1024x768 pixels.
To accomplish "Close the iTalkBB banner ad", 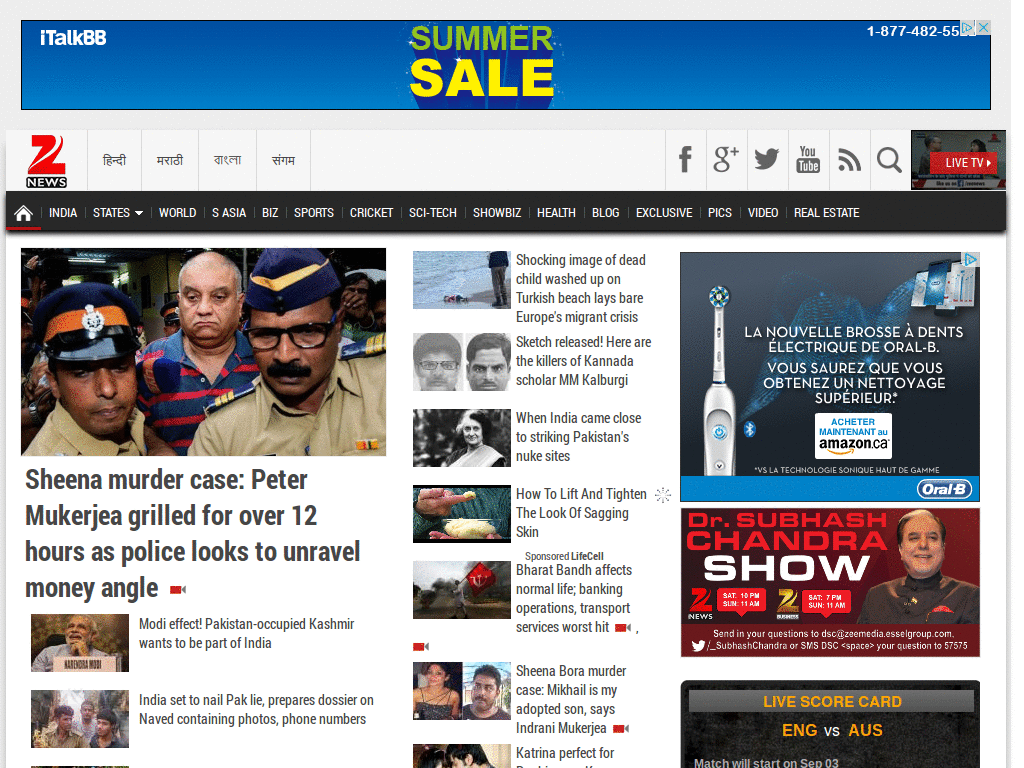I will click(983, 27).
